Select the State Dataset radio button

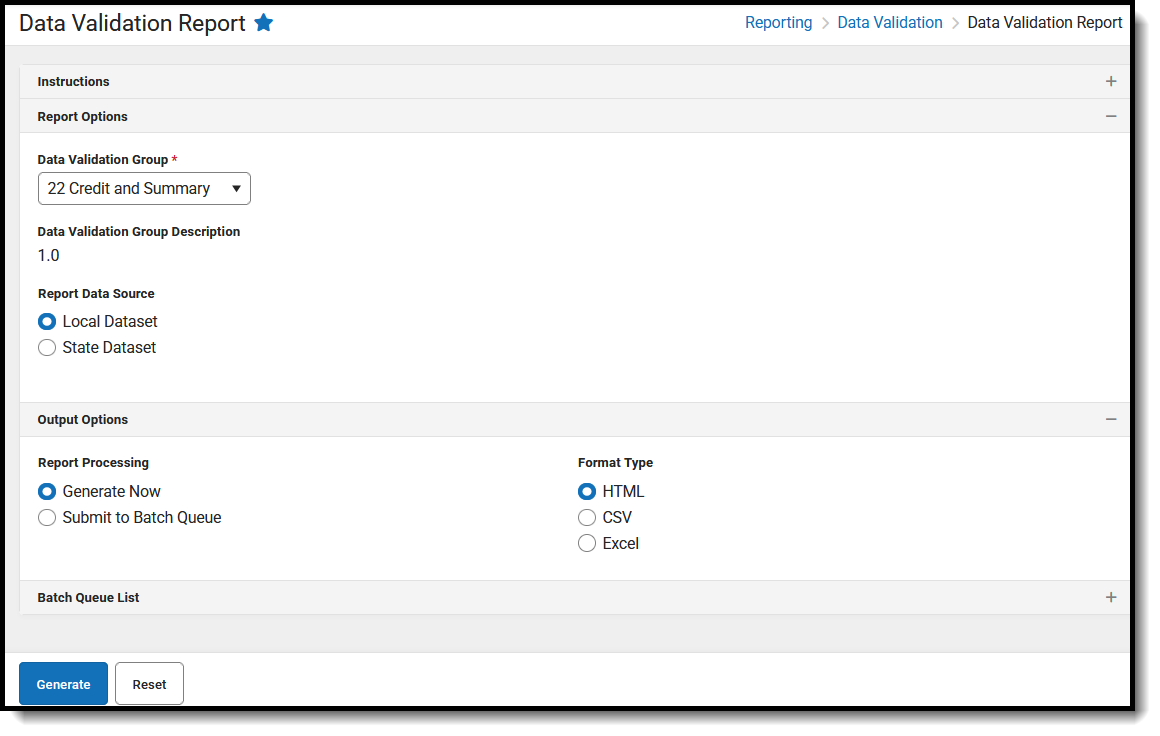pos(47,348)
